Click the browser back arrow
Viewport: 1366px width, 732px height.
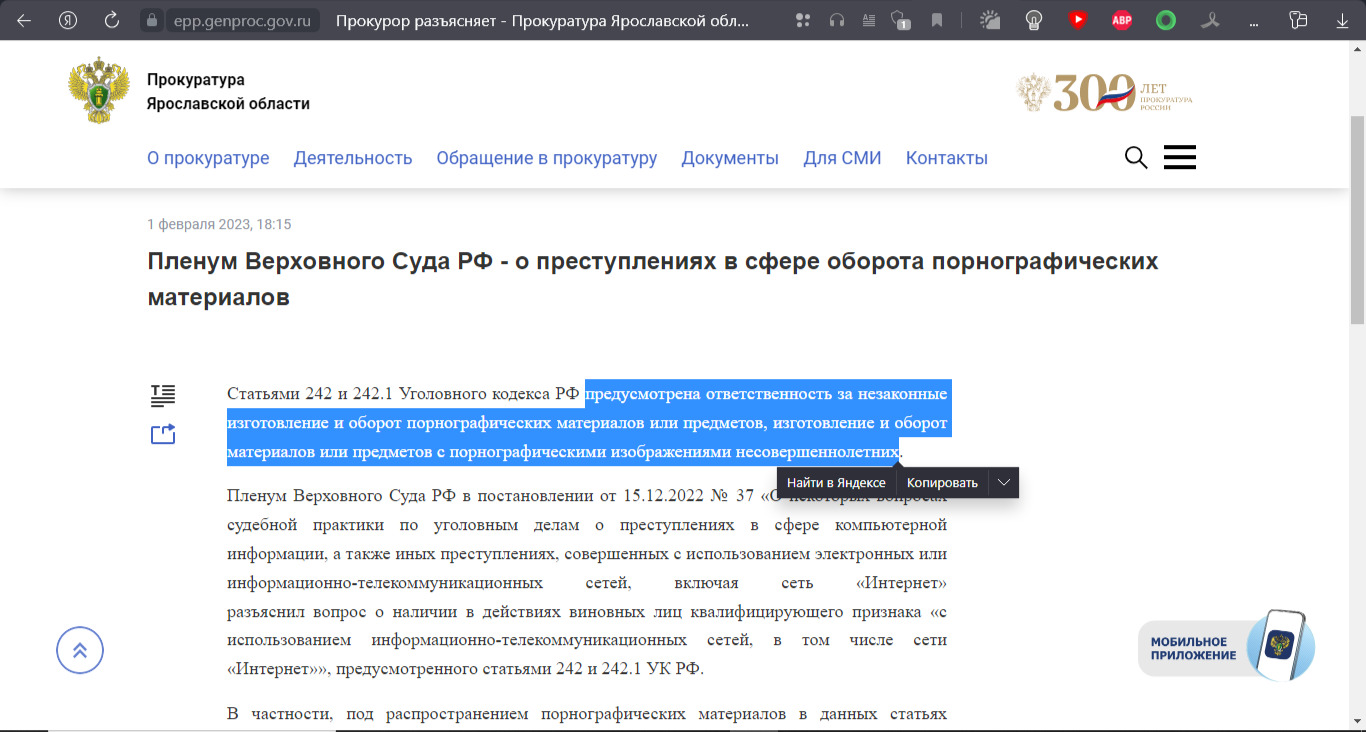(x=24, y=20)
